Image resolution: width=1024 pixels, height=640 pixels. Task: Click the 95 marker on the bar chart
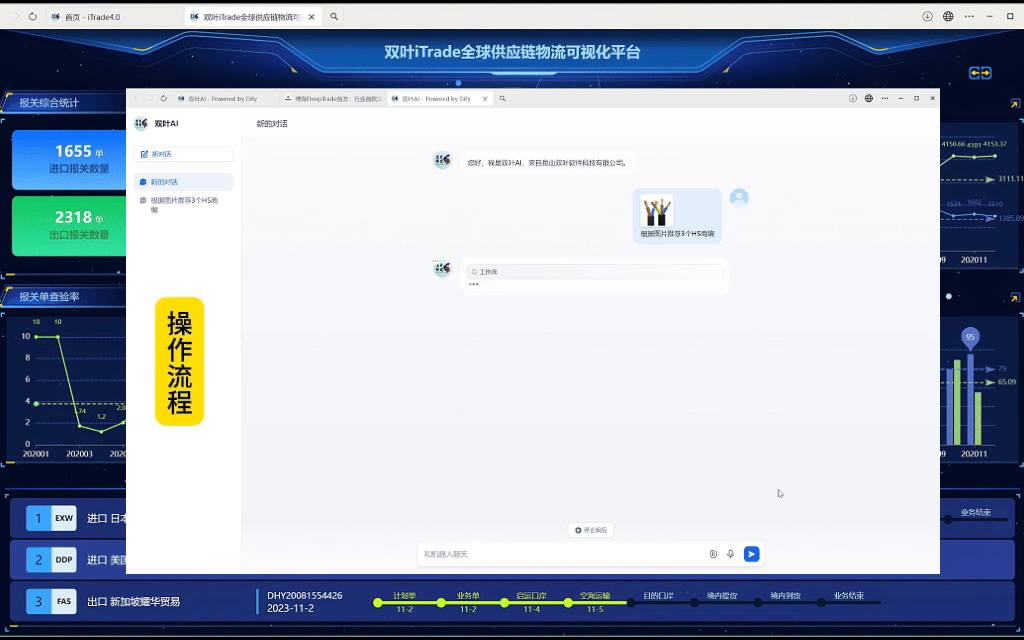(970, 338)
